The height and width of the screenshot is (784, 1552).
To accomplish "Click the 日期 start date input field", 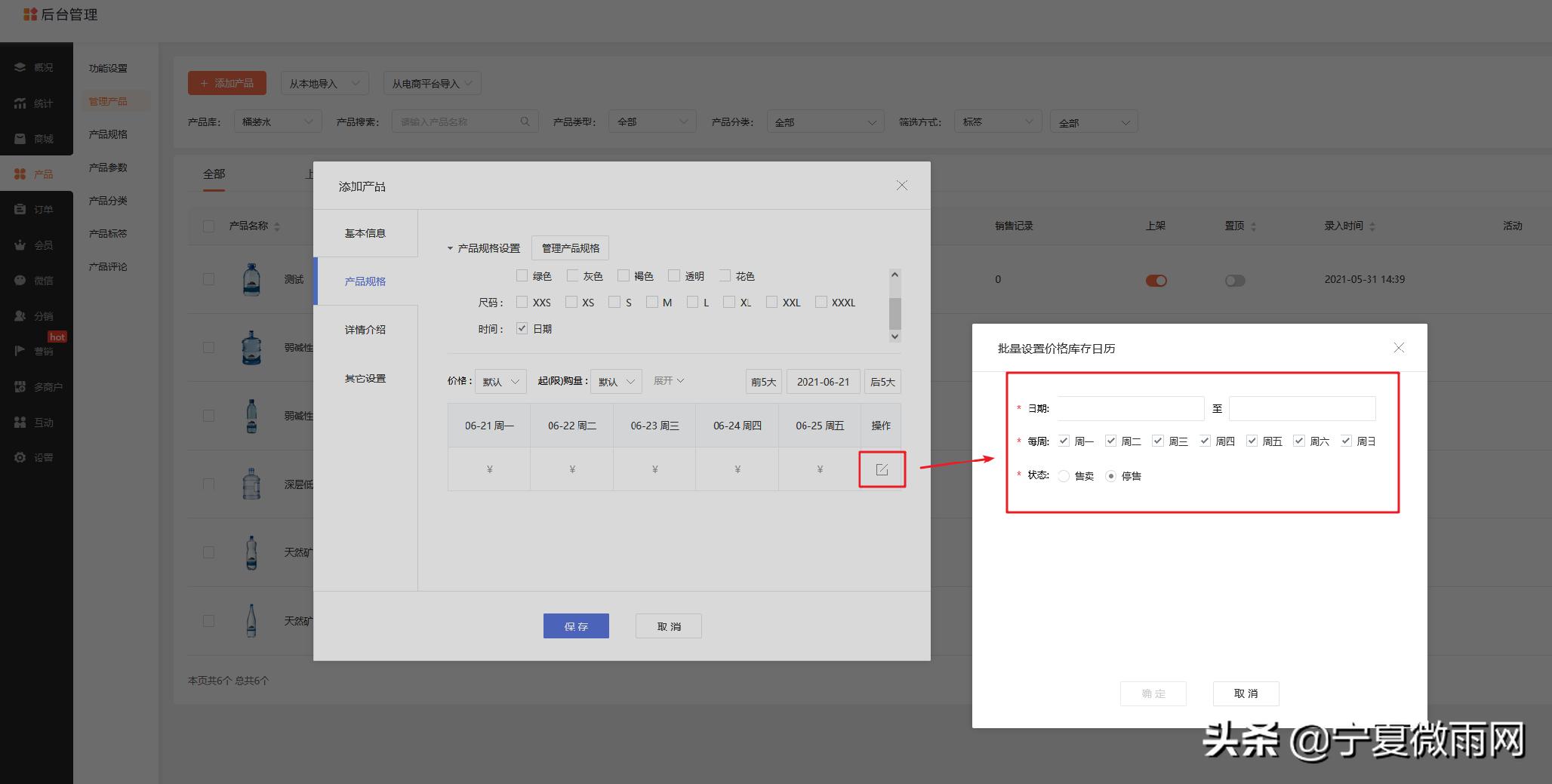I will coord(1130,408).
